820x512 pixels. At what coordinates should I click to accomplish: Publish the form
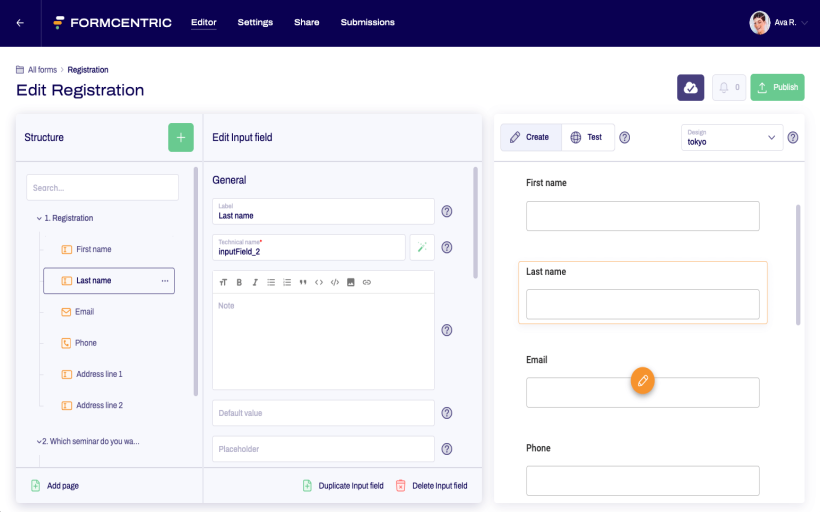(777, 87)
